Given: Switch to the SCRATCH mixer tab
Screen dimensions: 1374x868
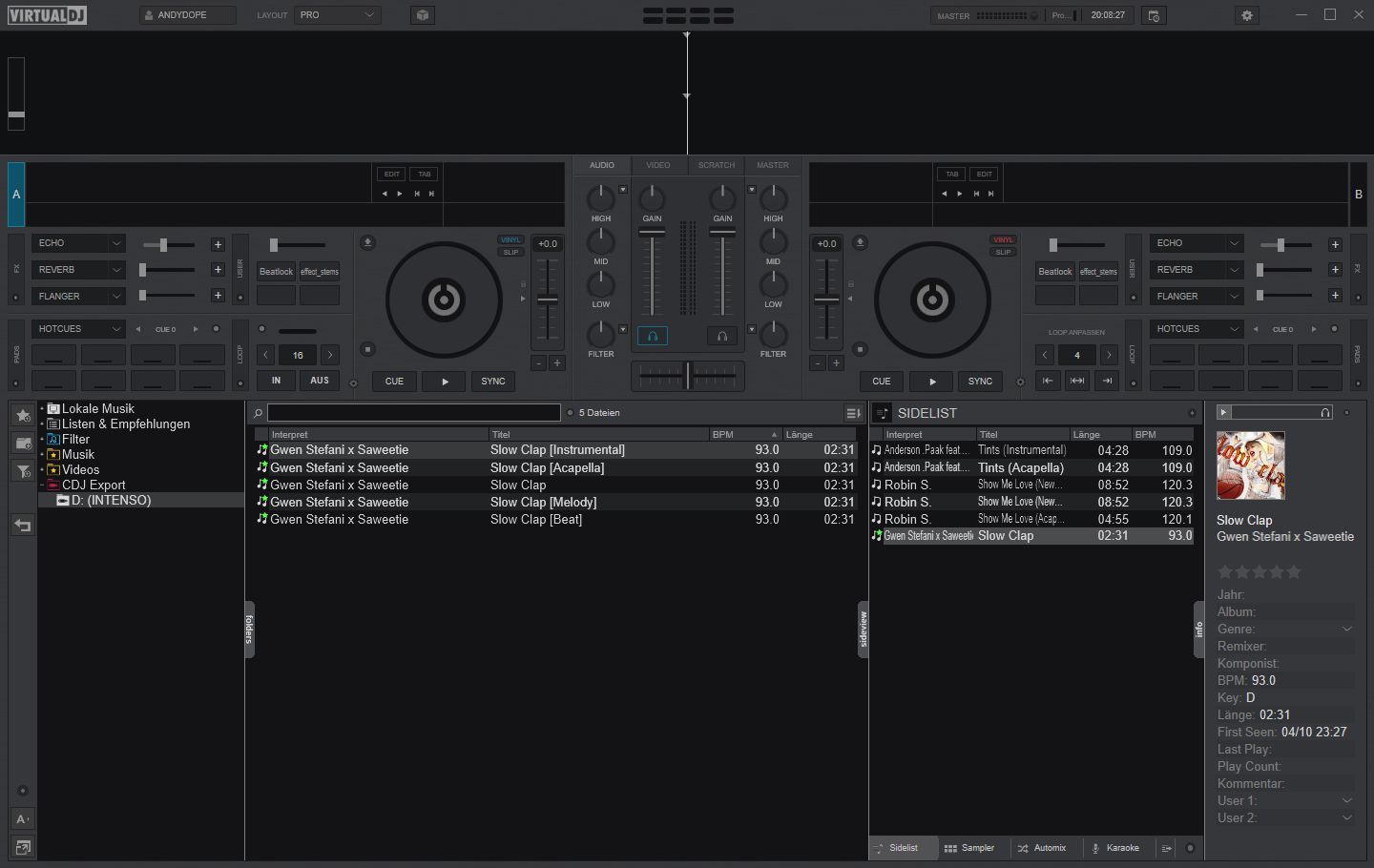Looking at the screenshot, I should (x=716, y=165).
